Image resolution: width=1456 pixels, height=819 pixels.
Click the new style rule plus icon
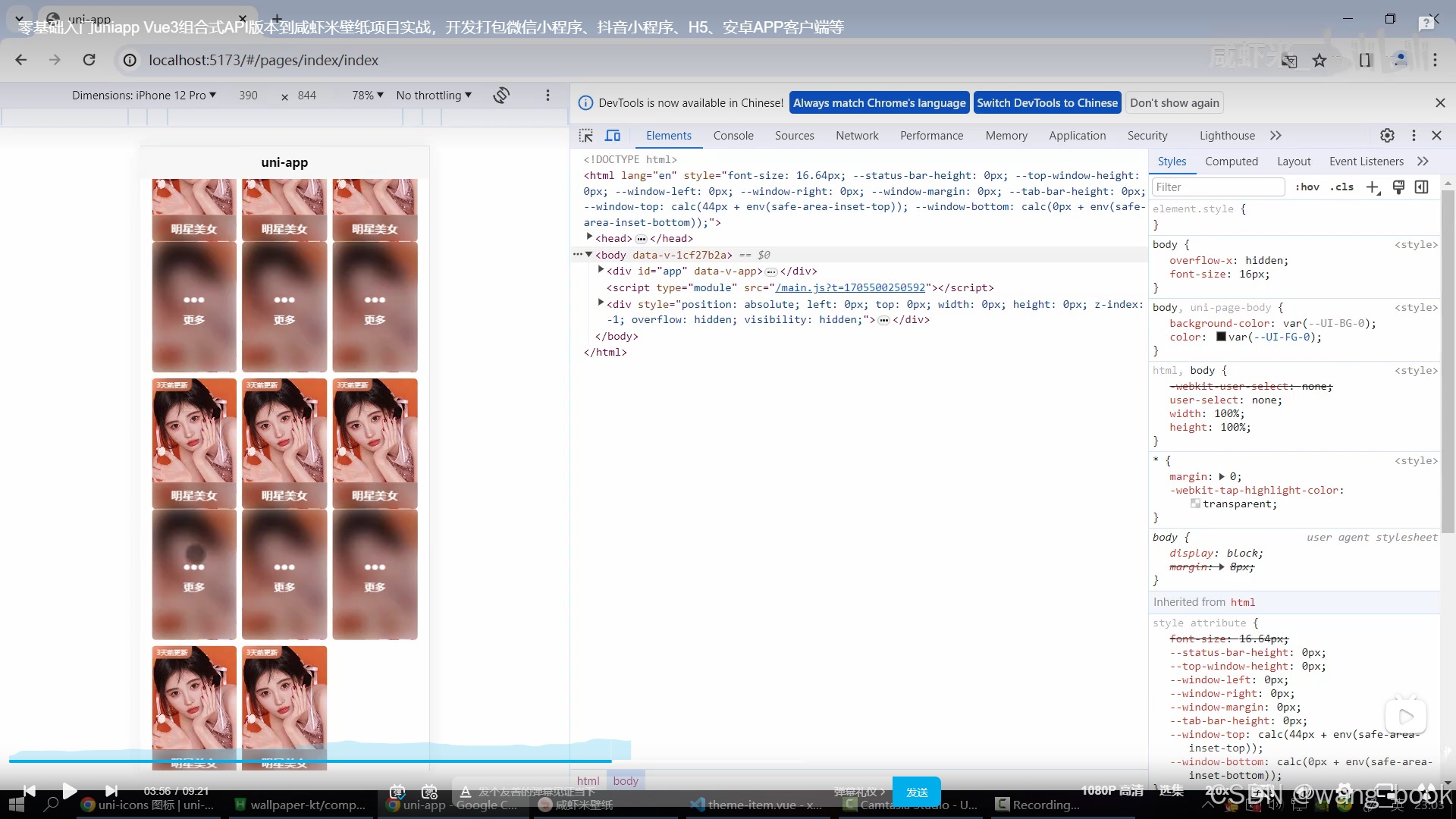tap(1373, 187)
